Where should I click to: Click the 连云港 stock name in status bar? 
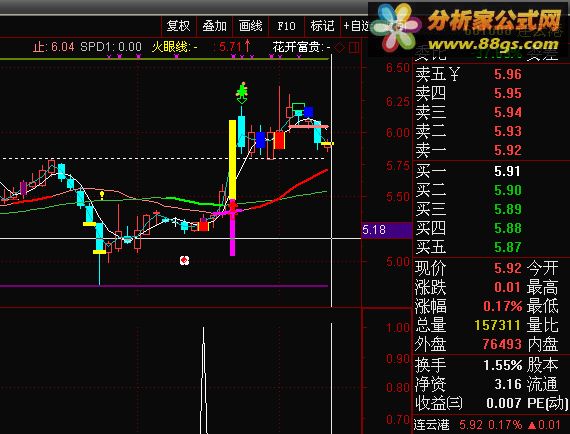(x=432, y=425)
